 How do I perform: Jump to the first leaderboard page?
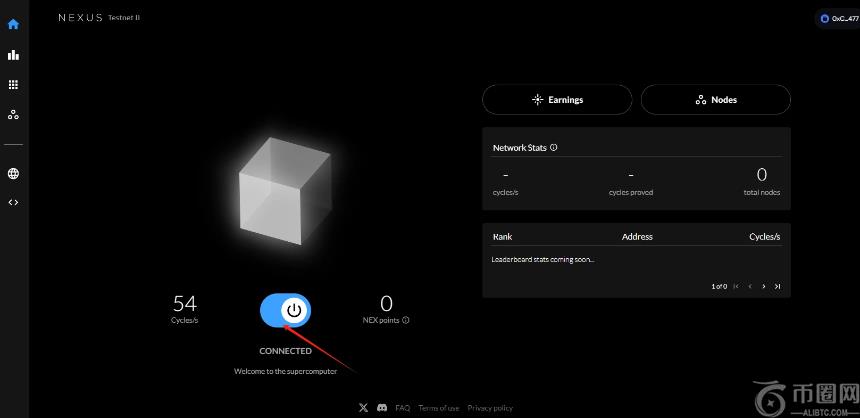[737, 287]
